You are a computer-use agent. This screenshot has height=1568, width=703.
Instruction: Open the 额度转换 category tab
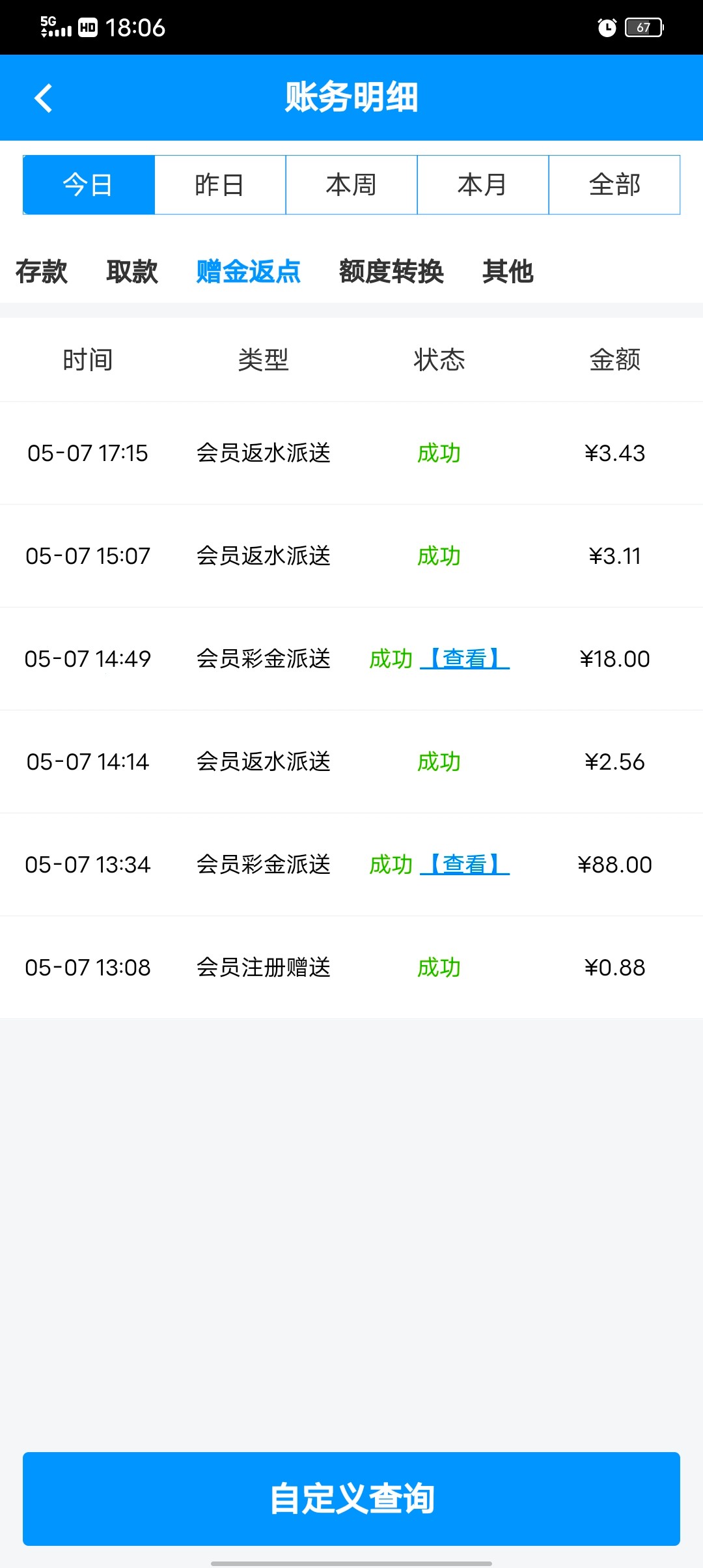pyautogui.click(x=391, y=272)
